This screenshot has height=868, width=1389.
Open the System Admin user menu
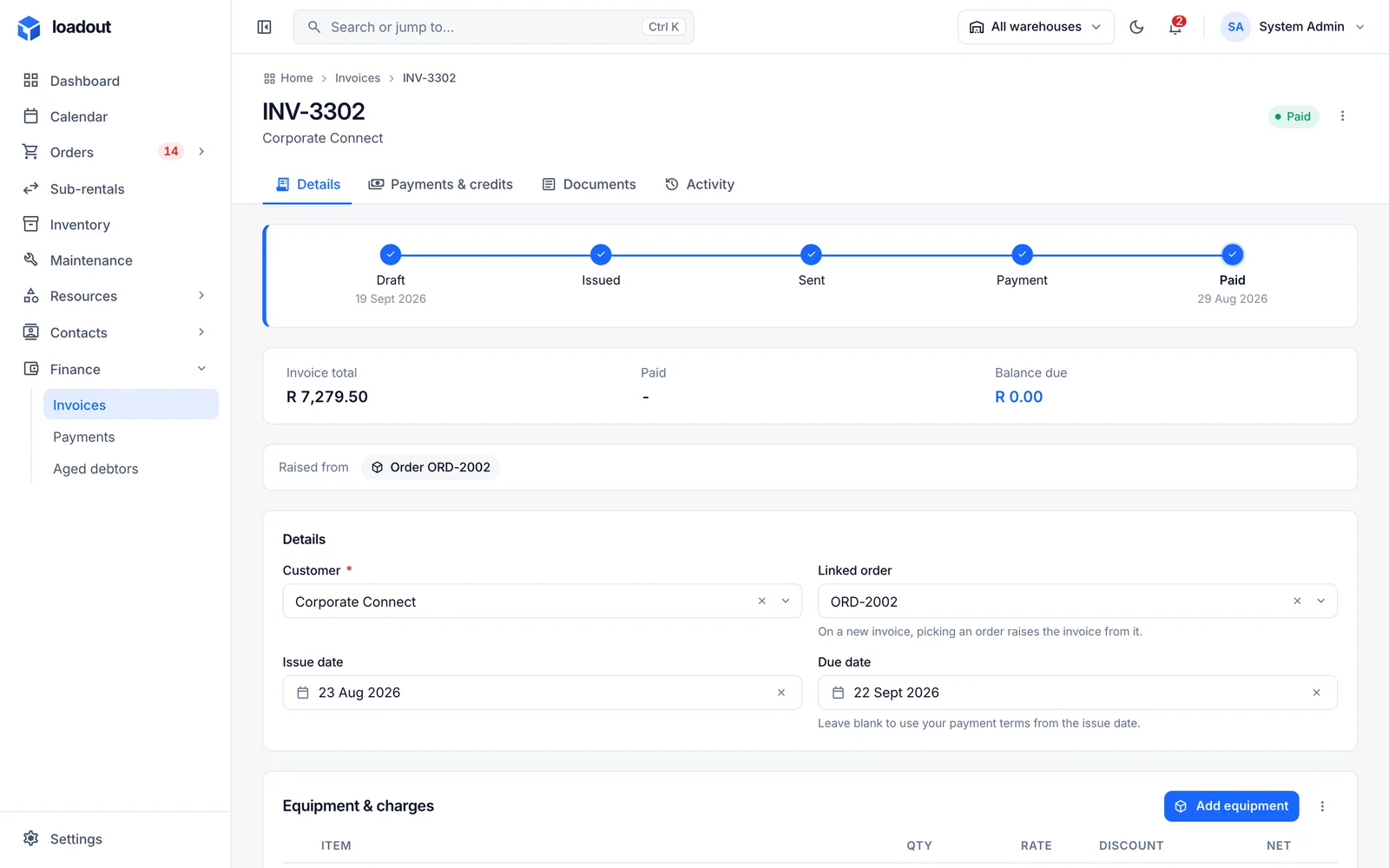(x=1293, y=27)
